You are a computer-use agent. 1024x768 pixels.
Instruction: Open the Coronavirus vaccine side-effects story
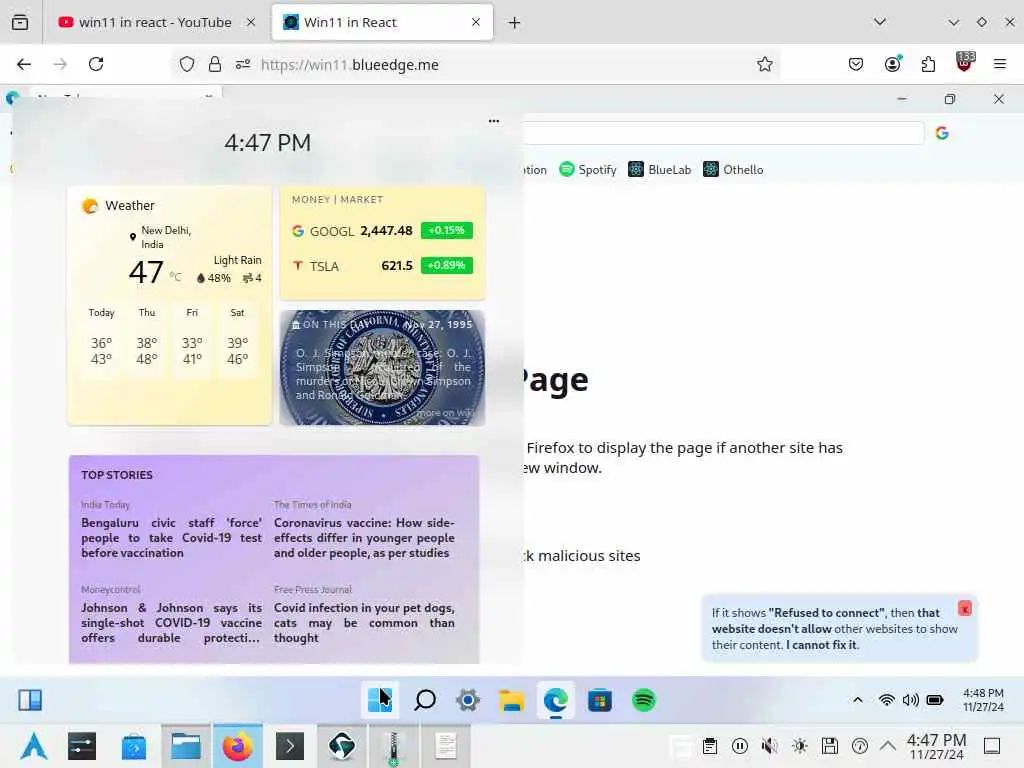[364, 537]
